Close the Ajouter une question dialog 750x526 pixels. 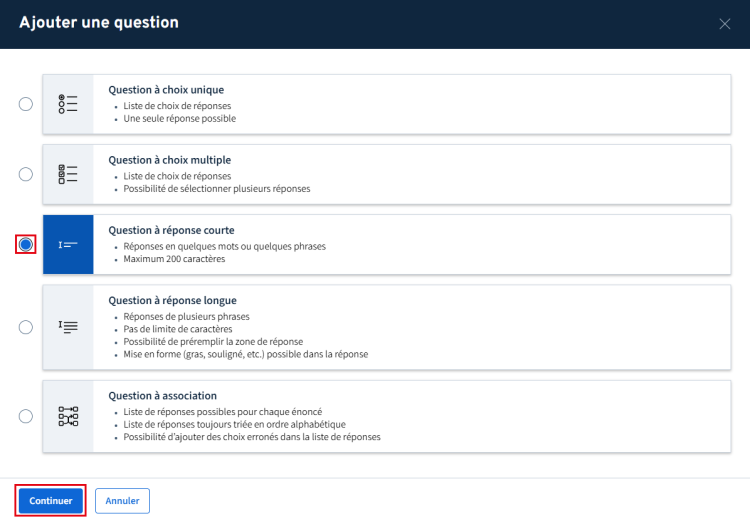pos(725,24)
